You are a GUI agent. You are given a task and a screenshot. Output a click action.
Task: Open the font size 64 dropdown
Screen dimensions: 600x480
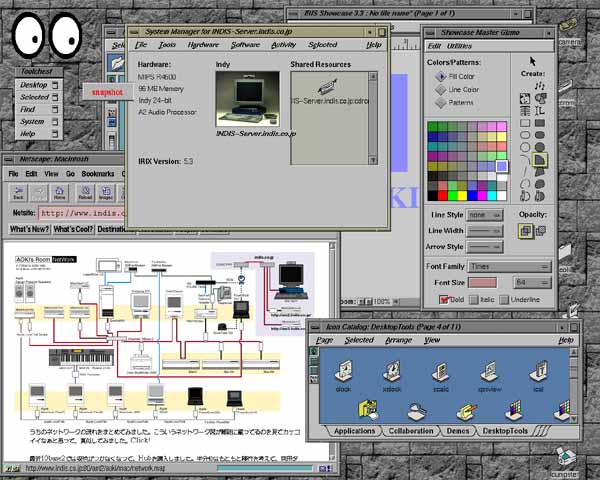(532, 282)
